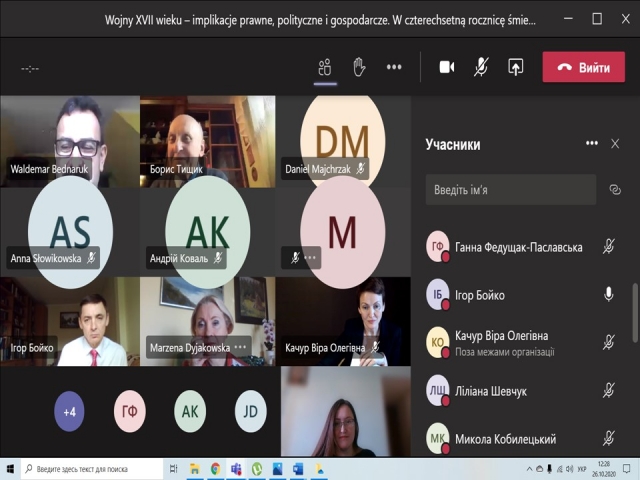Click the ІБ avatar in participants list
640x480 pixels.
[x=438, y=294]
